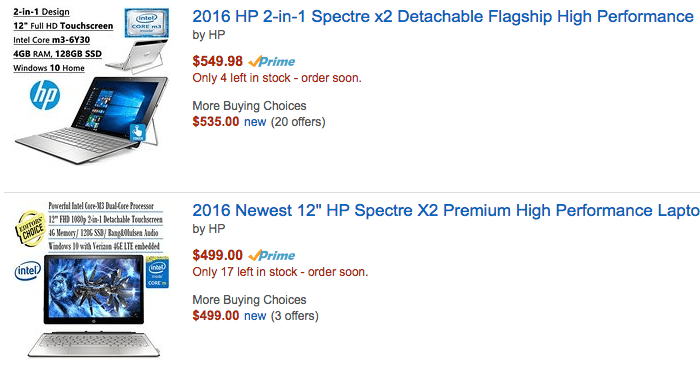View the (20 offers) for the first laptop
The image size is (700, 386).
(298, 122)
